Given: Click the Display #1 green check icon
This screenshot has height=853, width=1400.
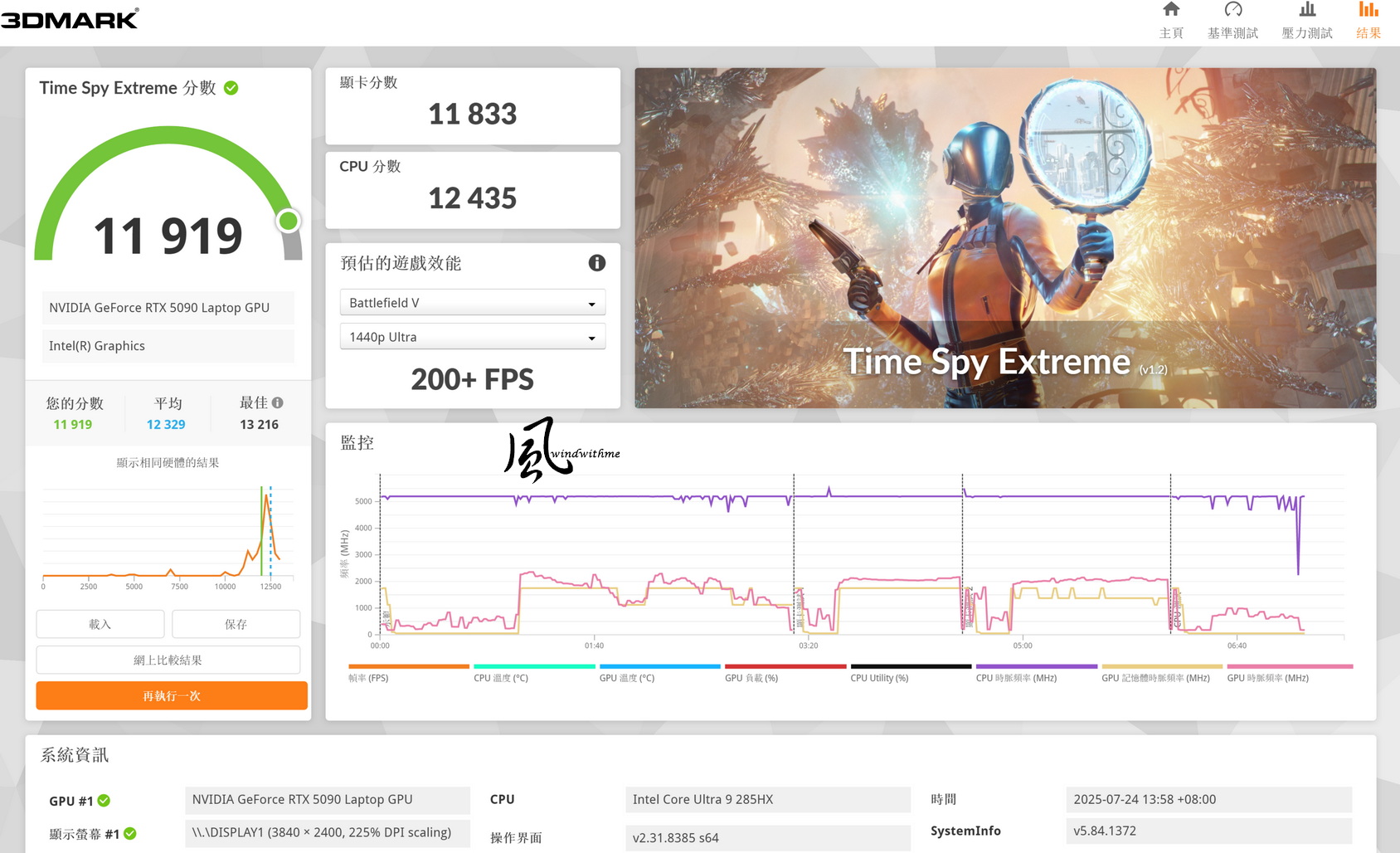Looking at the screenshot, I should pyautogui.click(x=130, y=834).
